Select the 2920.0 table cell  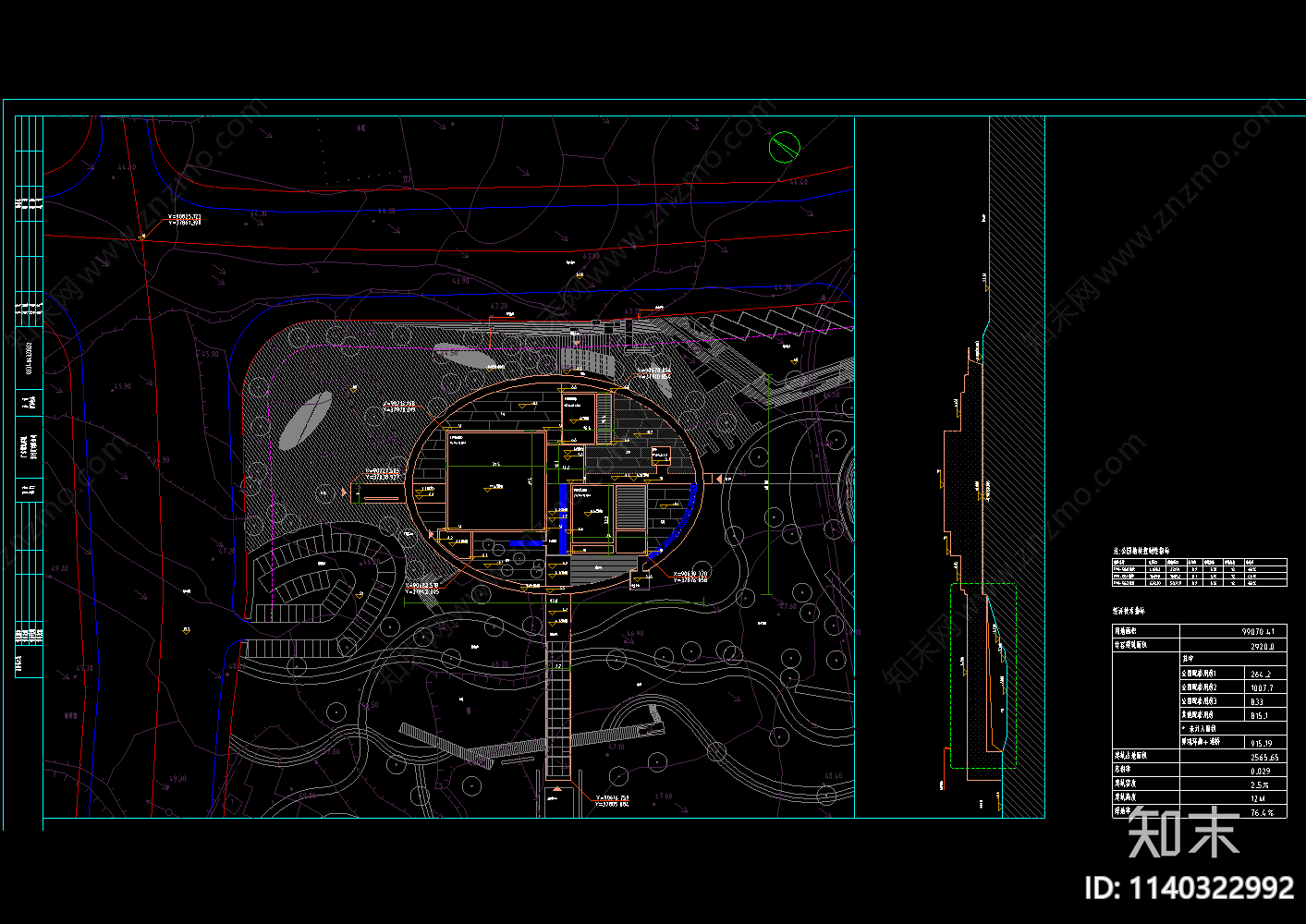click(1262, 647)
